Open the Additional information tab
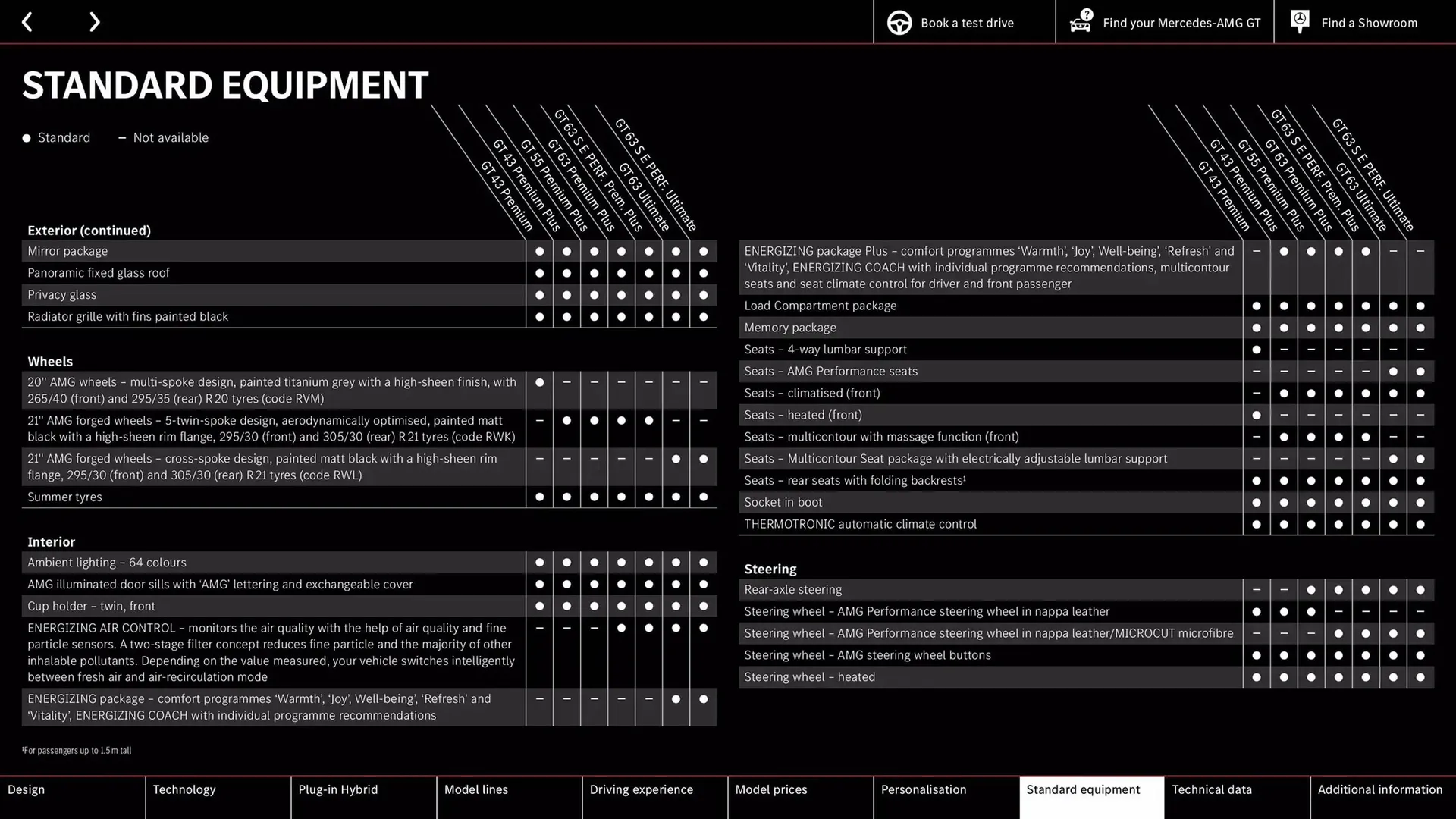The height and width of the screenshot is (819, 1456). pos(1383,797)
